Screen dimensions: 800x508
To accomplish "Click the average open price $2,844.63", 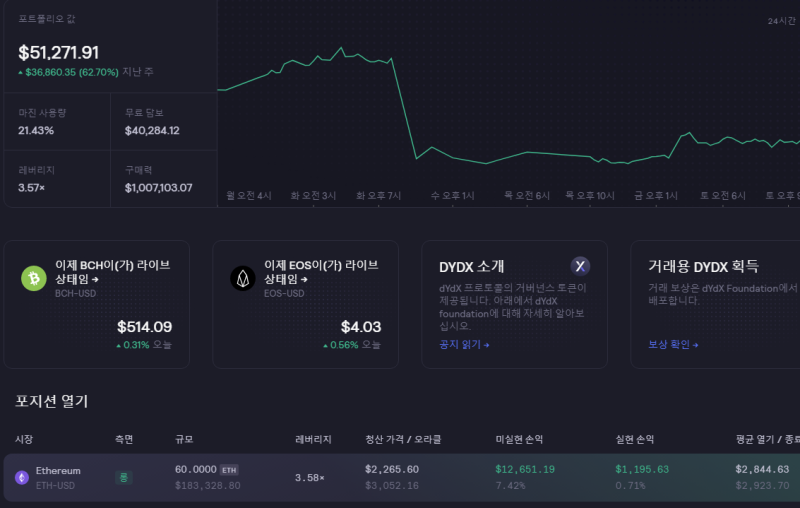I will [762, 469].
